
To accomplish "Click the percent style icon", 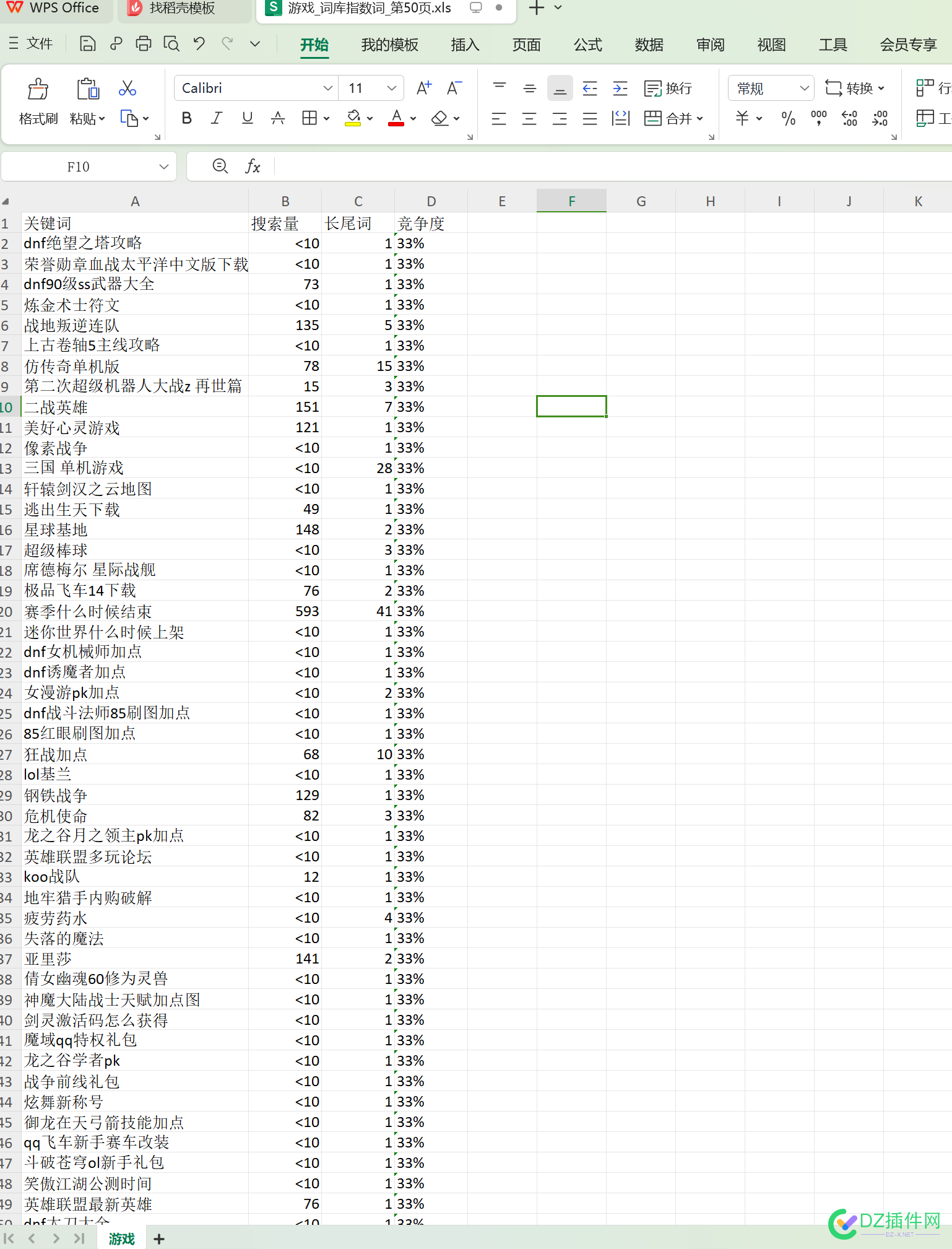I will [x=788, y=118].
